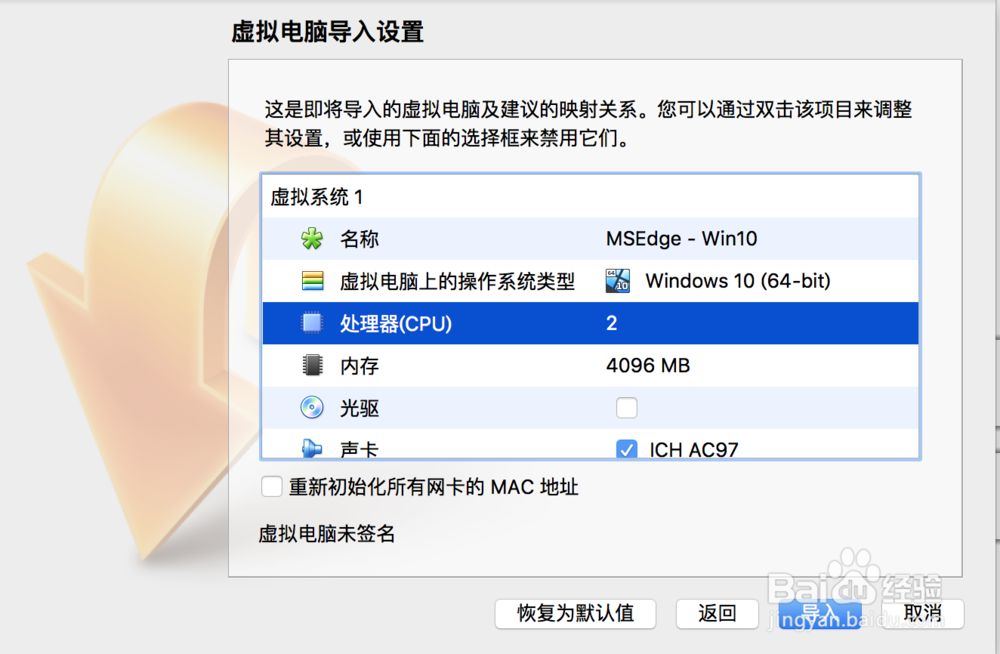Viewport: 1000px width, 654px height.
Task: Click the optical disc drive icon
Action: click(312, 407)
